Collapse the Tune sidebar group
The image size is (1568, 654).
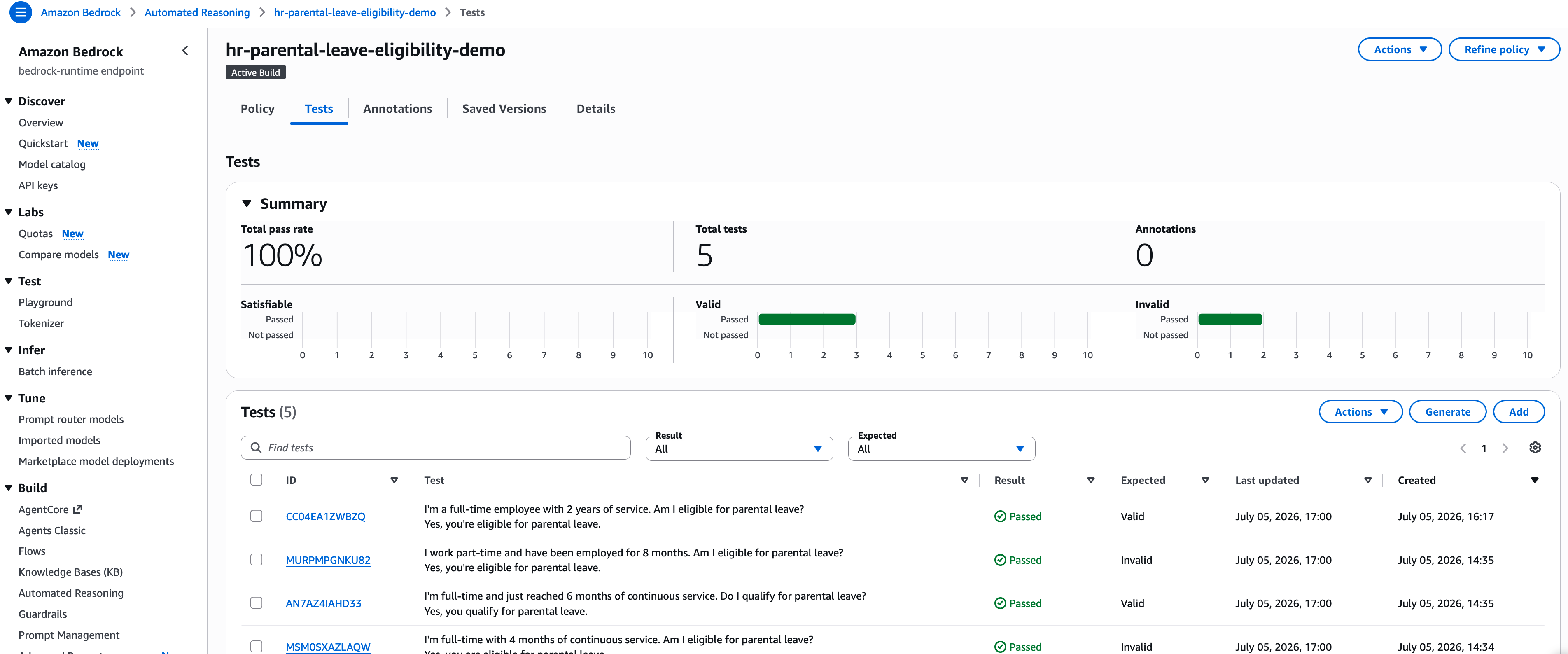[9, 398]
